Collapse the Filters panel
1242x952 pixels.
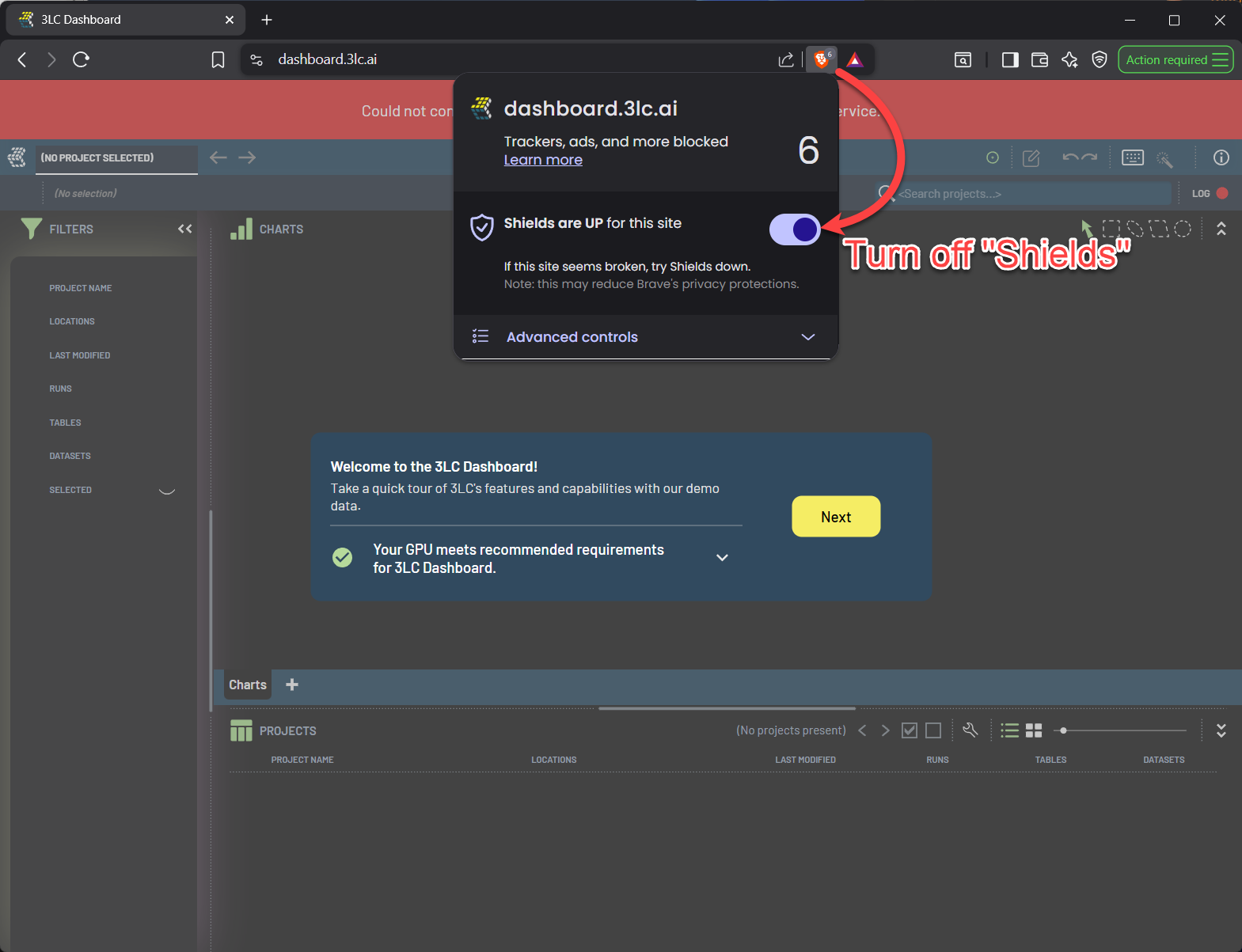(185, 229)
